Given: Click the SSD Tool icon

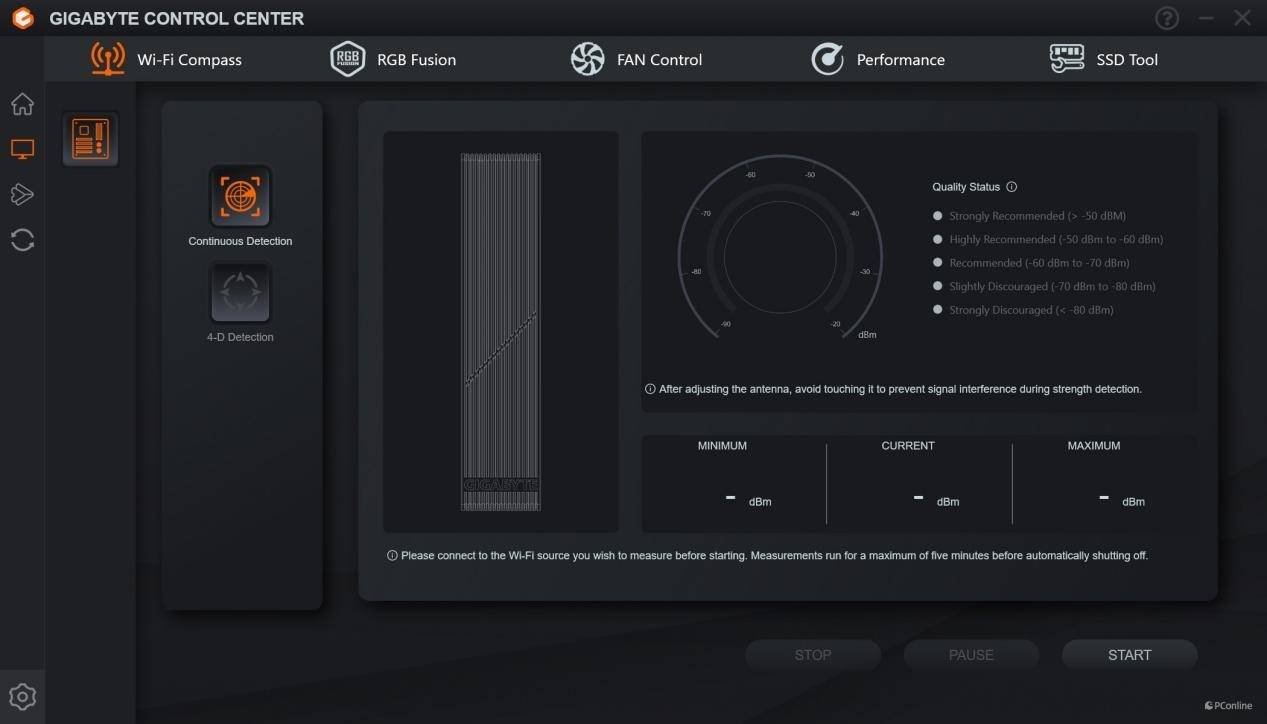Looking at the screenshot, I should [1067, 60].
